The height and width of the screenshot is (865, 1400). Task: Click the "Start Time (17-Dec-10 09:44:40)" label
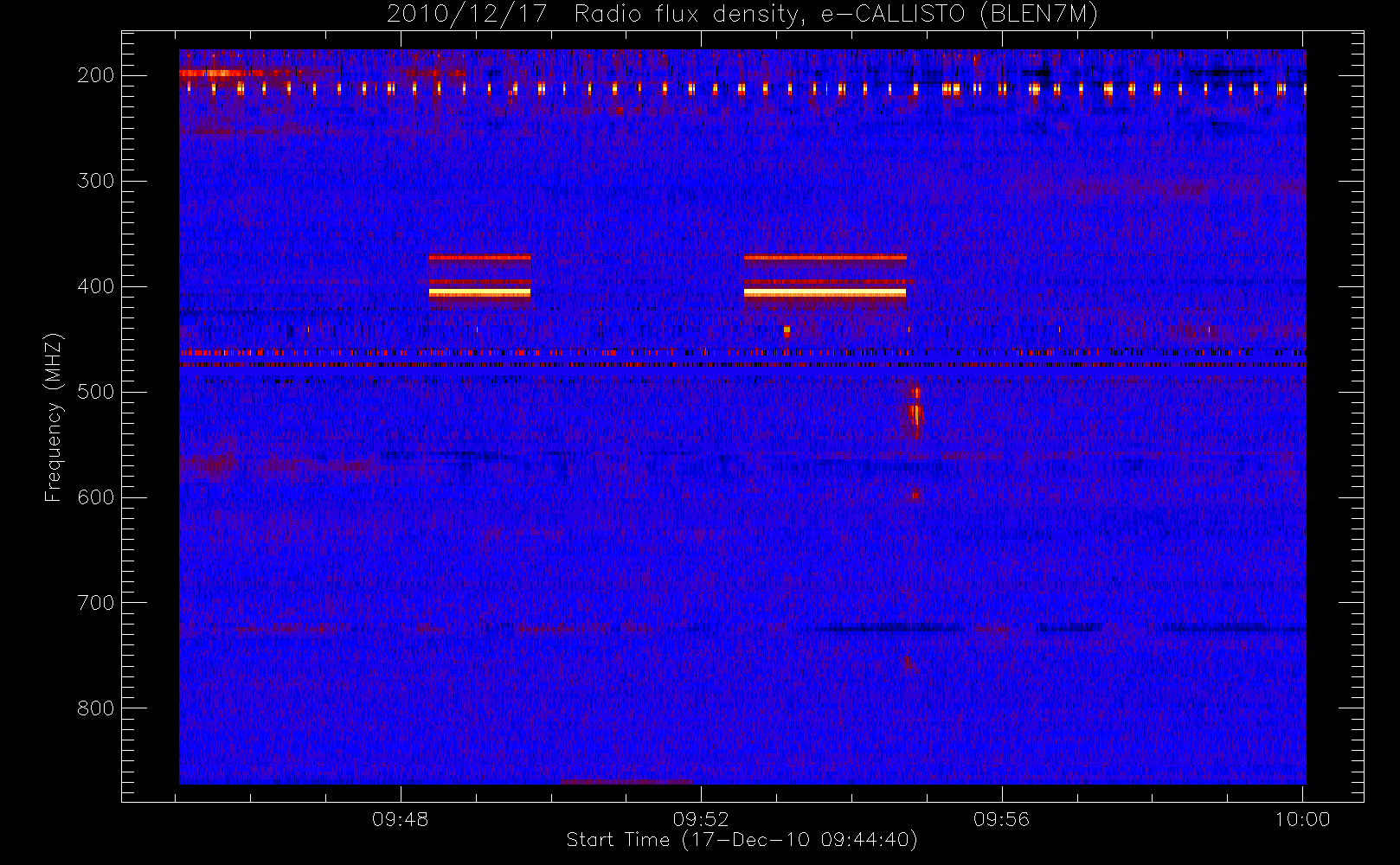pyautogui.click(x=742, y=840)
